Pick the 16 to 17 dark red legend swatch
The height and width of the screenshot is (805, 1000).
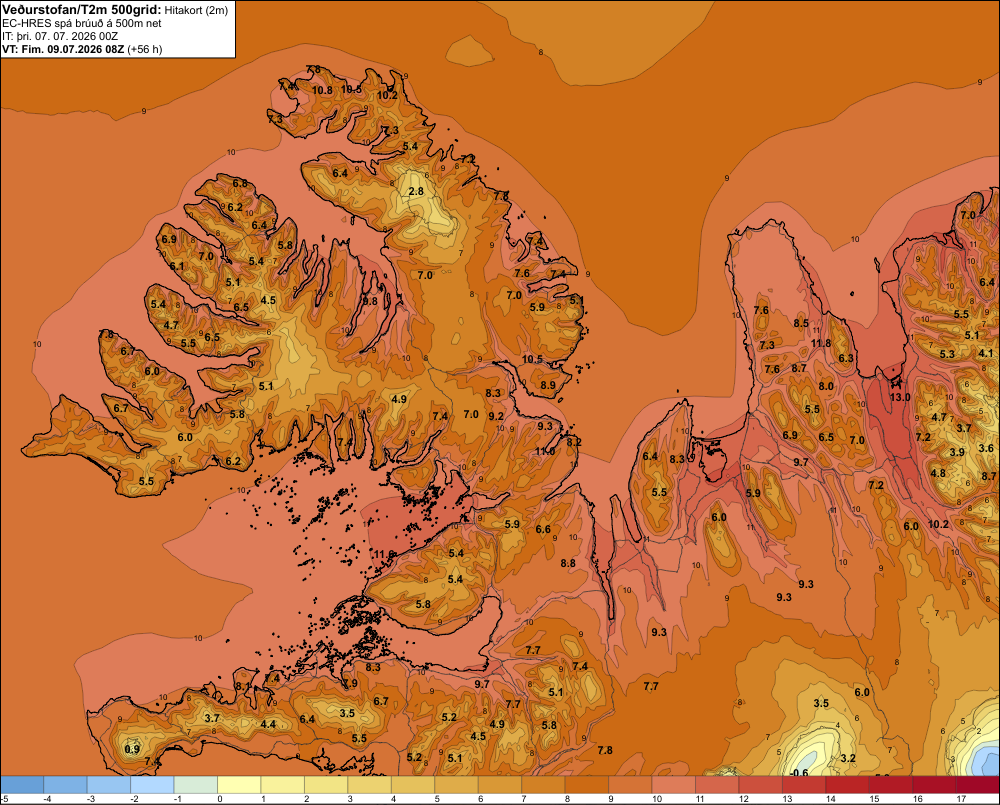(934, 785)
